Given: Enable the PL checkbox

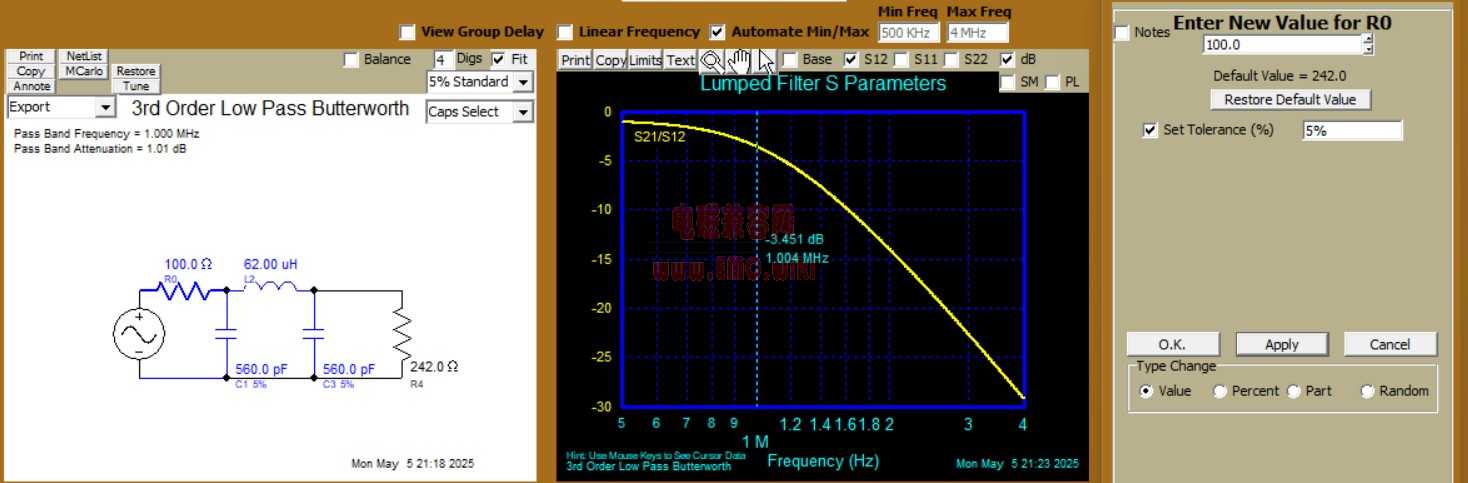Looking at the screenshot, I should (1052, 82).
